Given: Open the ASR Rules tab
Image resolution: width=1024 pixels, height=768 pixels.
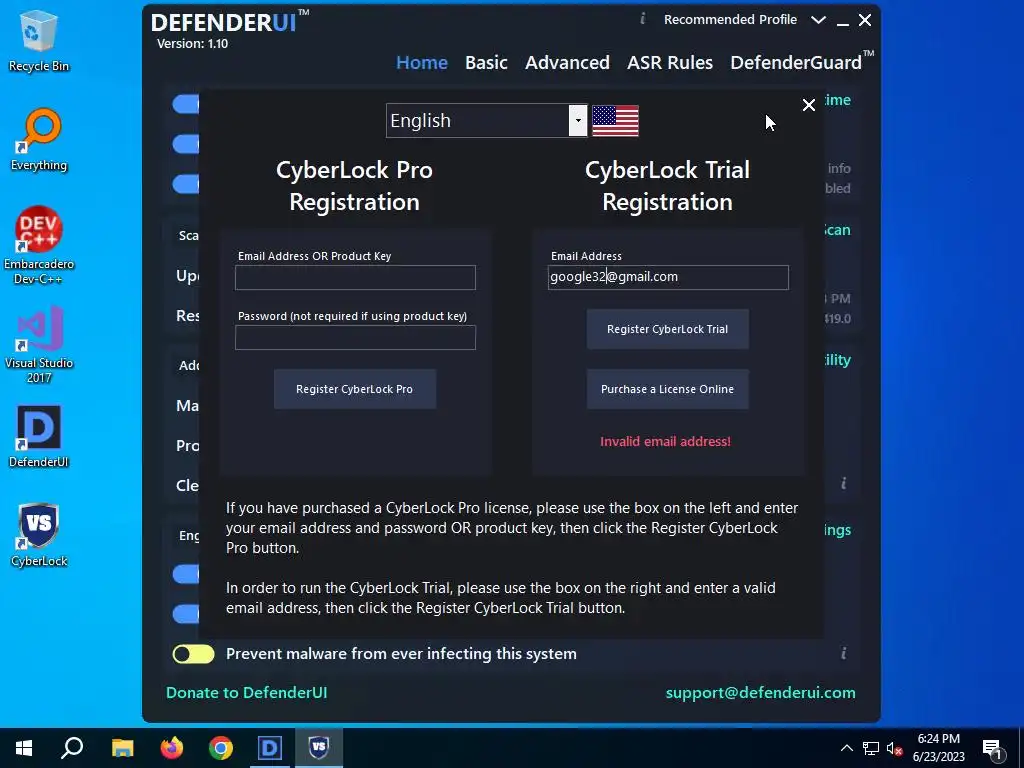Looking at the screenshot, I should pyautogui.click(x=669, y=63).
